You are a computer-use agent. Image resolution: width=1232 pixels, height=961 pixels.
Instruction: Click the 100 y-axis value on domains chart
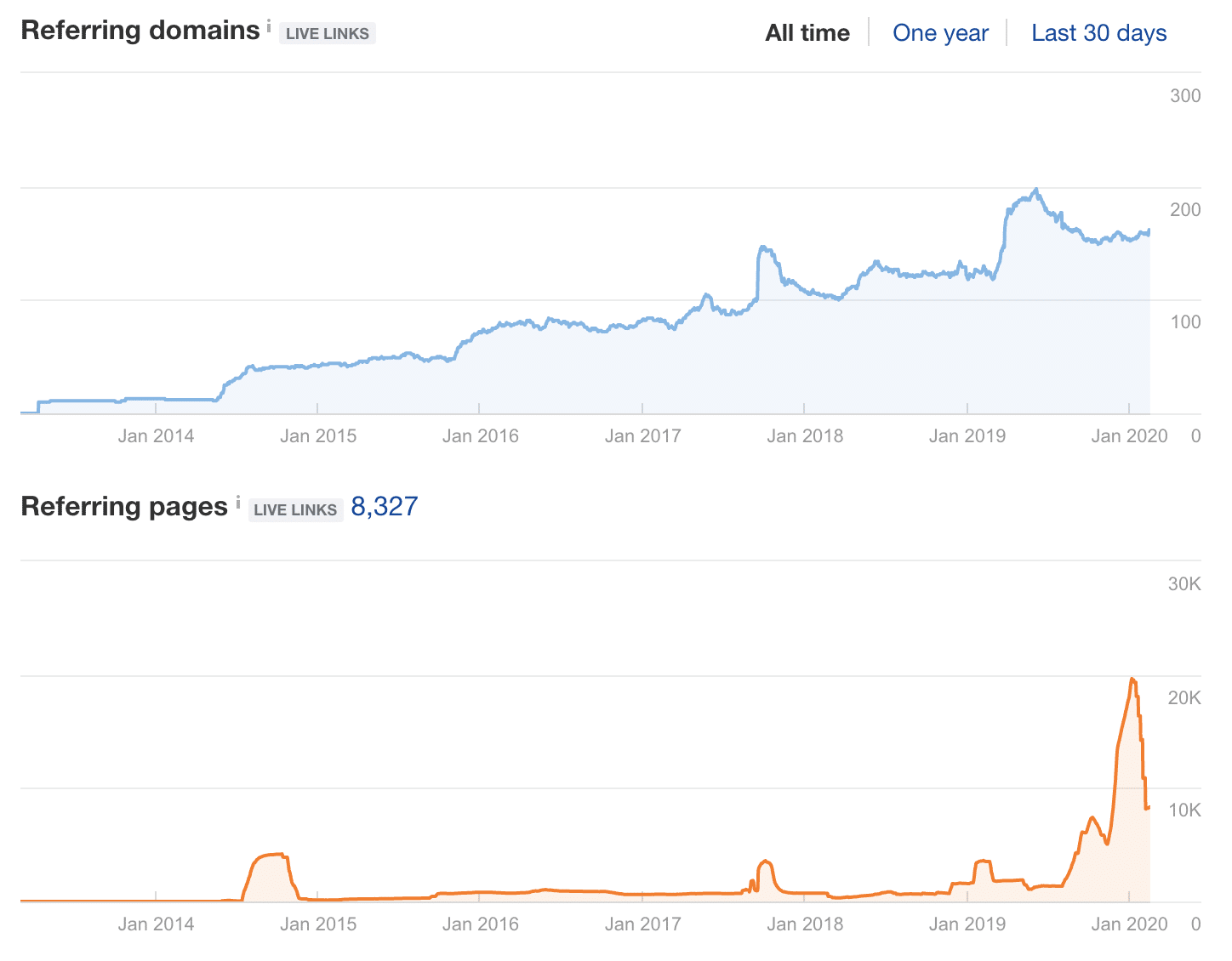(1185, 322)
